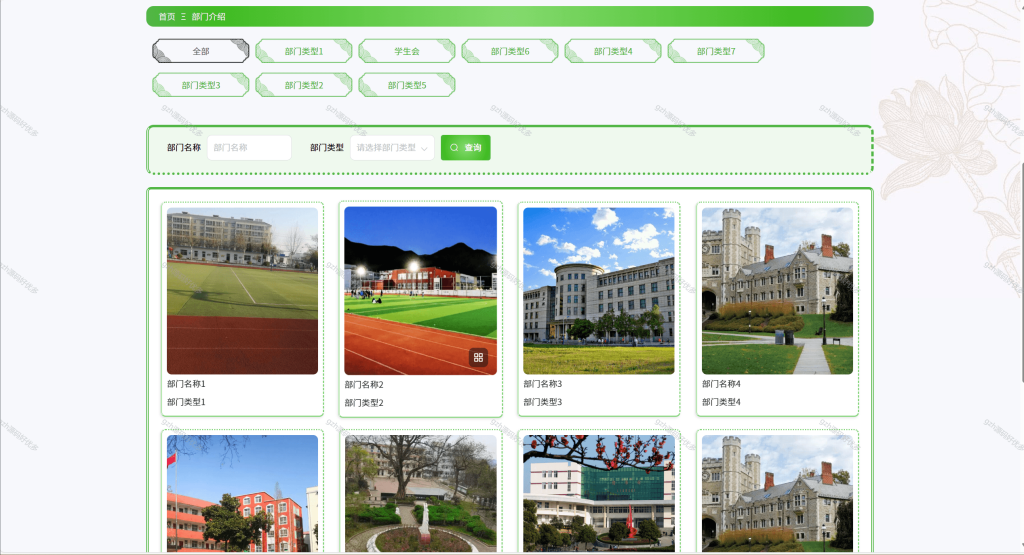Open the second-row castle building thumbnail
The height and width of the screenshot is (555, 1024).
tap(777, 494)
